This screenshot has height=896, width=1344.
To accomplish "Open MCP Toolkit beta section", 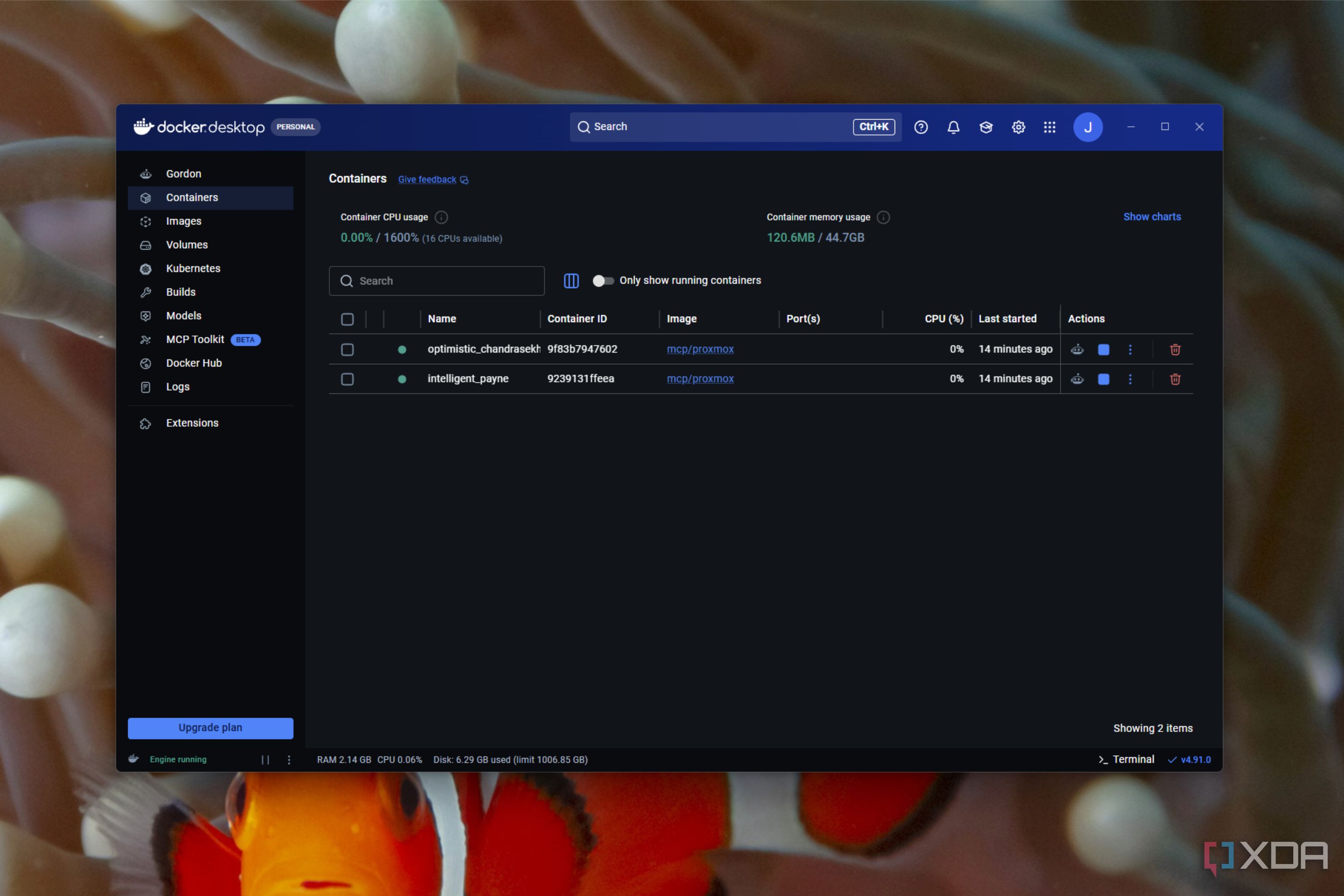I will click(x=210, y=340).
